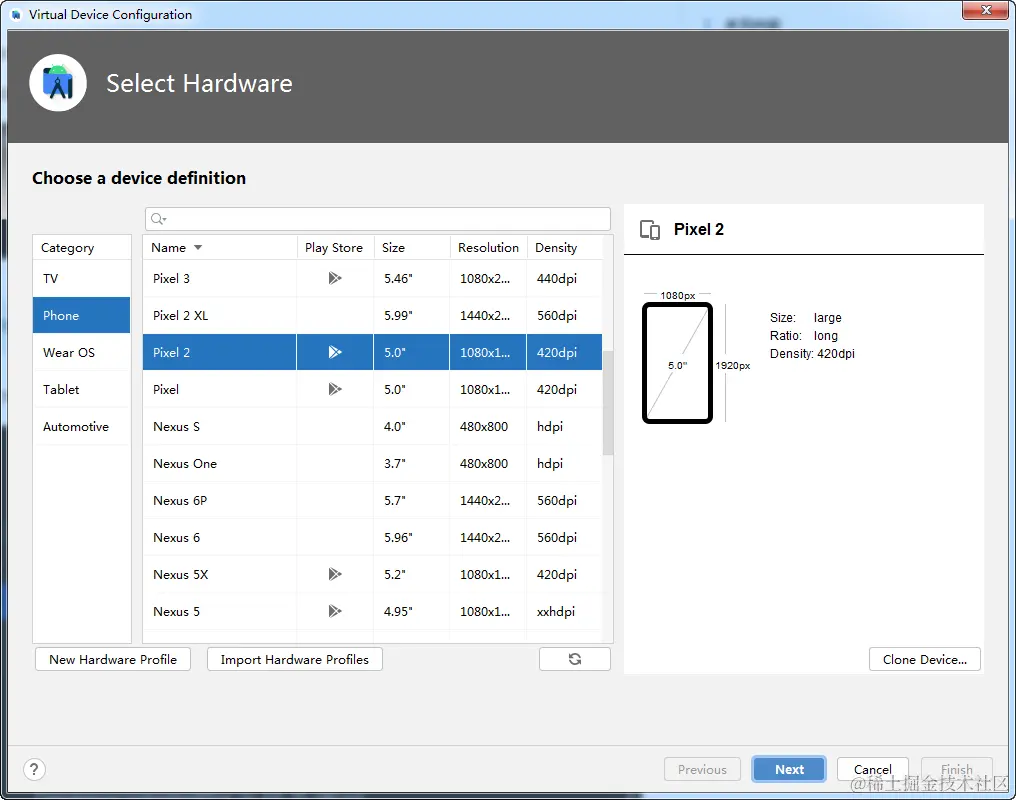Click the 4.95" size cell
Screen dimensions: 1016x800
[411, 611]
